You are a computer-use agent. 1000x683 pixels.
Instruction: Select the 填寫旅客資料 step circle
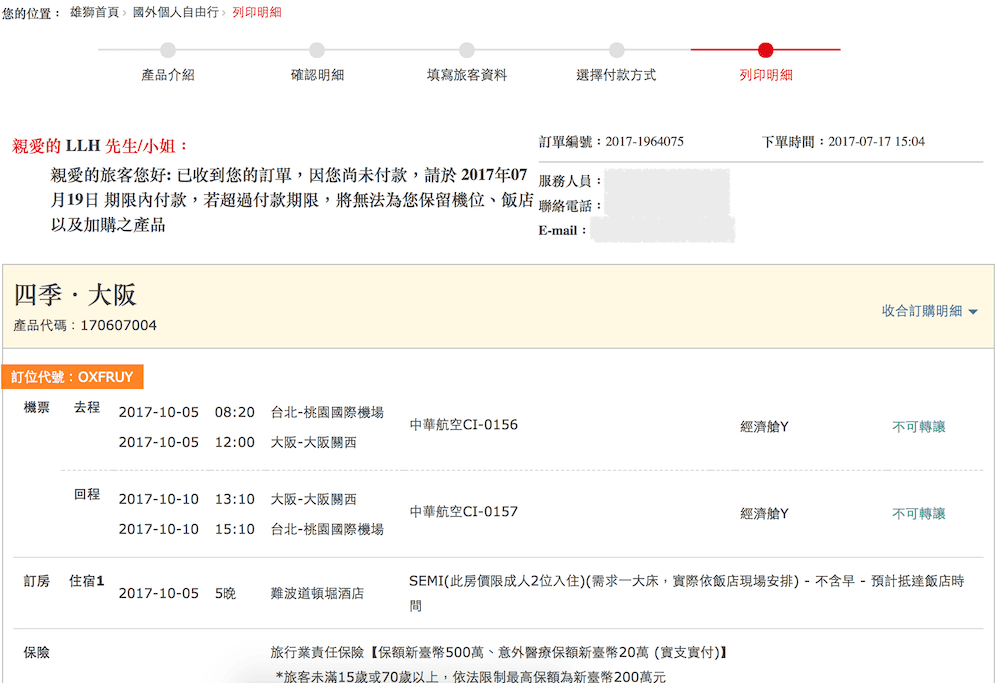click(466, 48)
